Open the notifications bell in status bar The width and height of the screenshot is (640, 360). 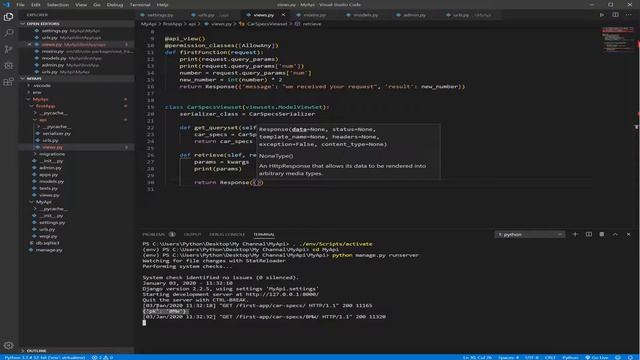630,357
